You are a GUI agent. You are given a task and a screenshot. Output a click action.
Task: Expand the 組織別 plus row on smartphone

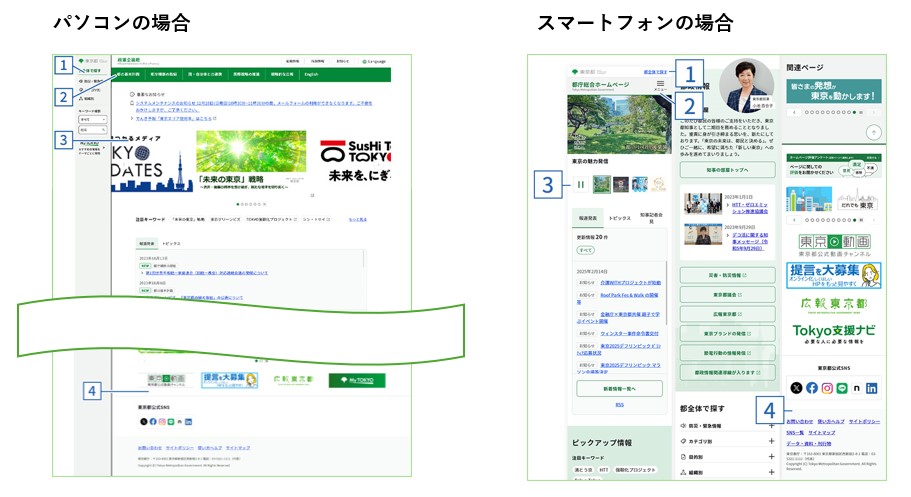click(x=727, y=473)
